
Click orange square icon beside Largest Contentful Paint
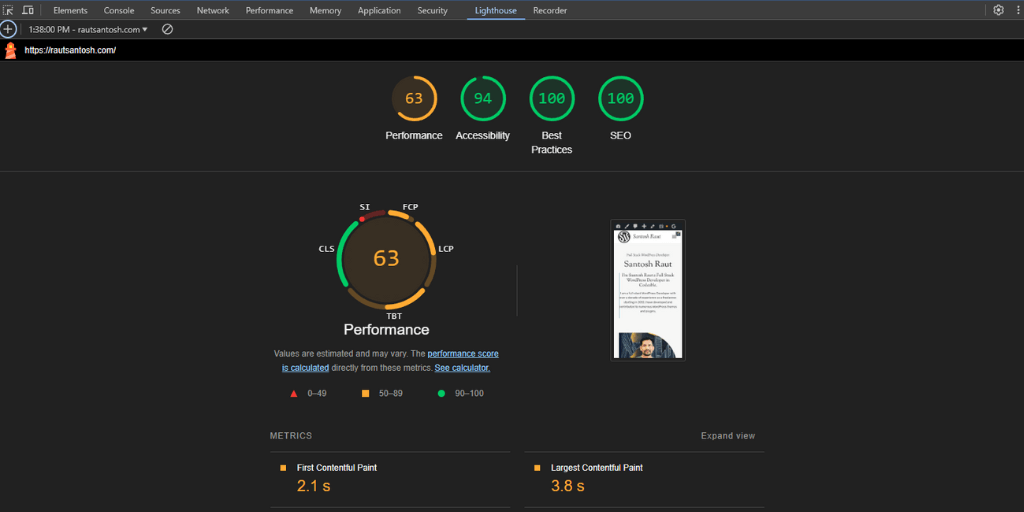tap(537, 468)
